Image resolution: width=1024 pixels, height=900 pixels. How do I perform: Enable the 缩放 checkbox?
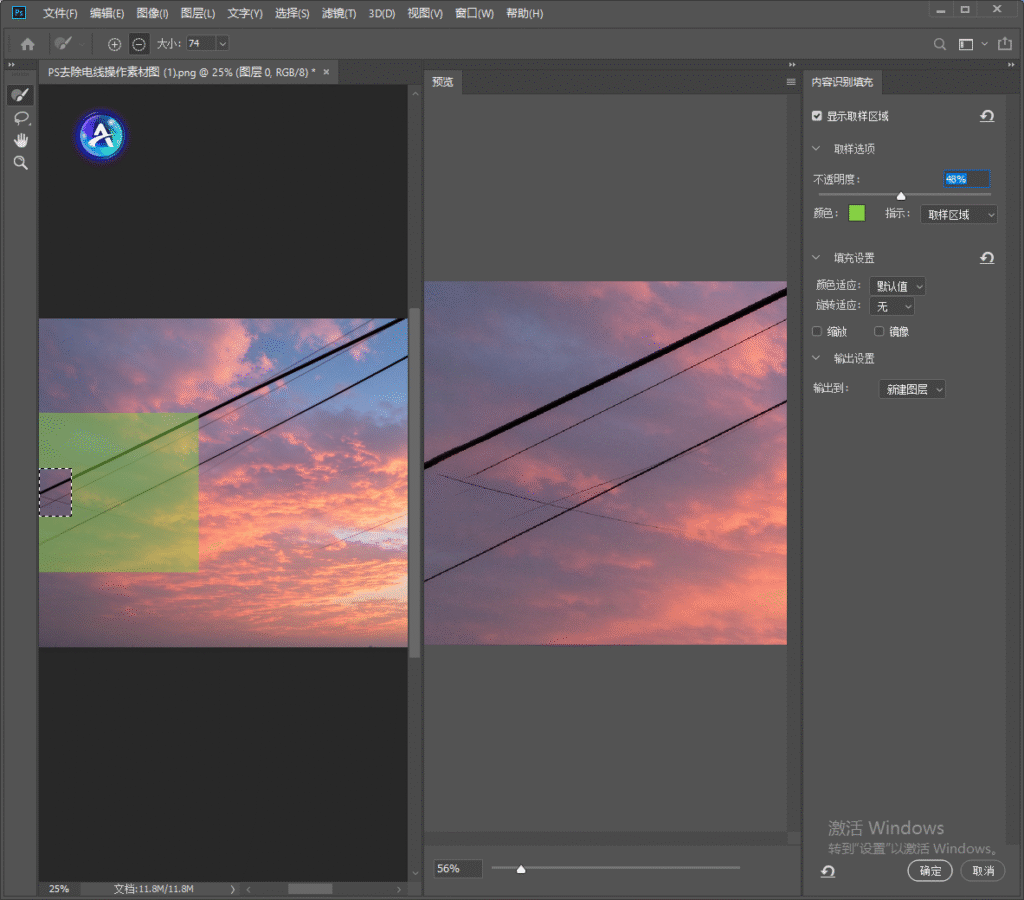pyautogui.click(x=816, y=331)
